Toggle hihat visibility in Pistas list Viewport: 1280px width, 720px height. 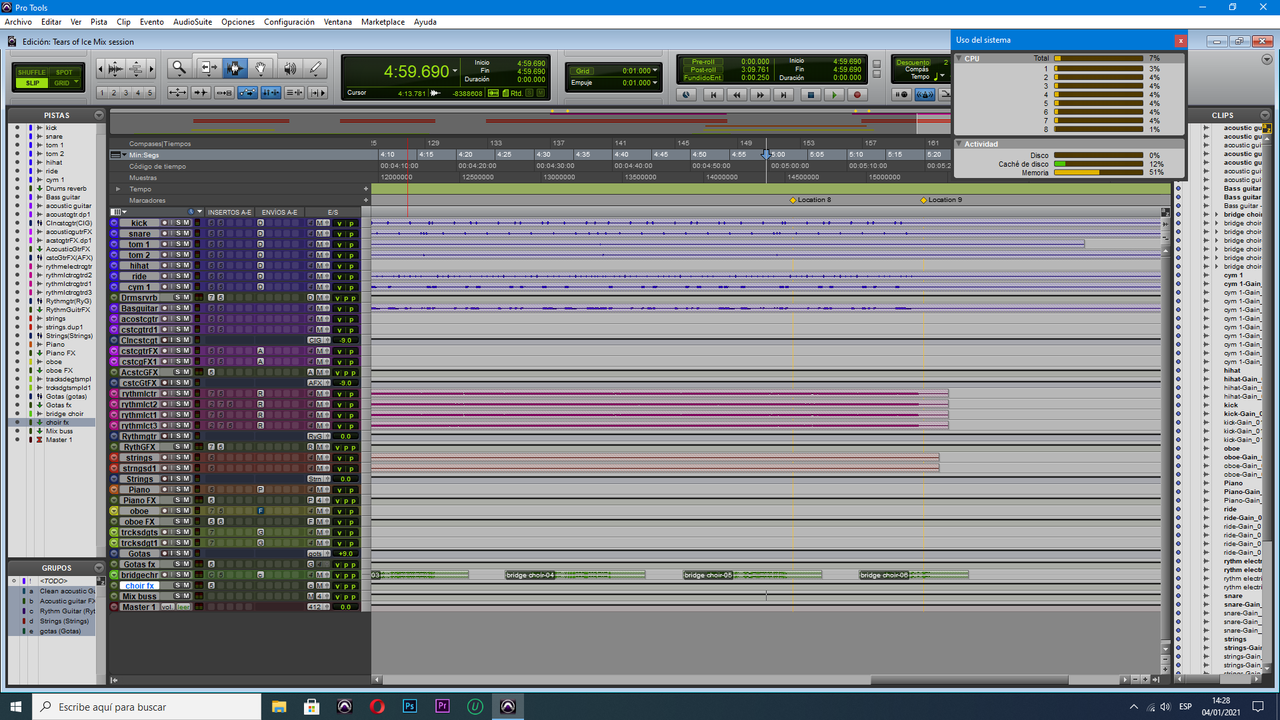(x=17, y=162)
